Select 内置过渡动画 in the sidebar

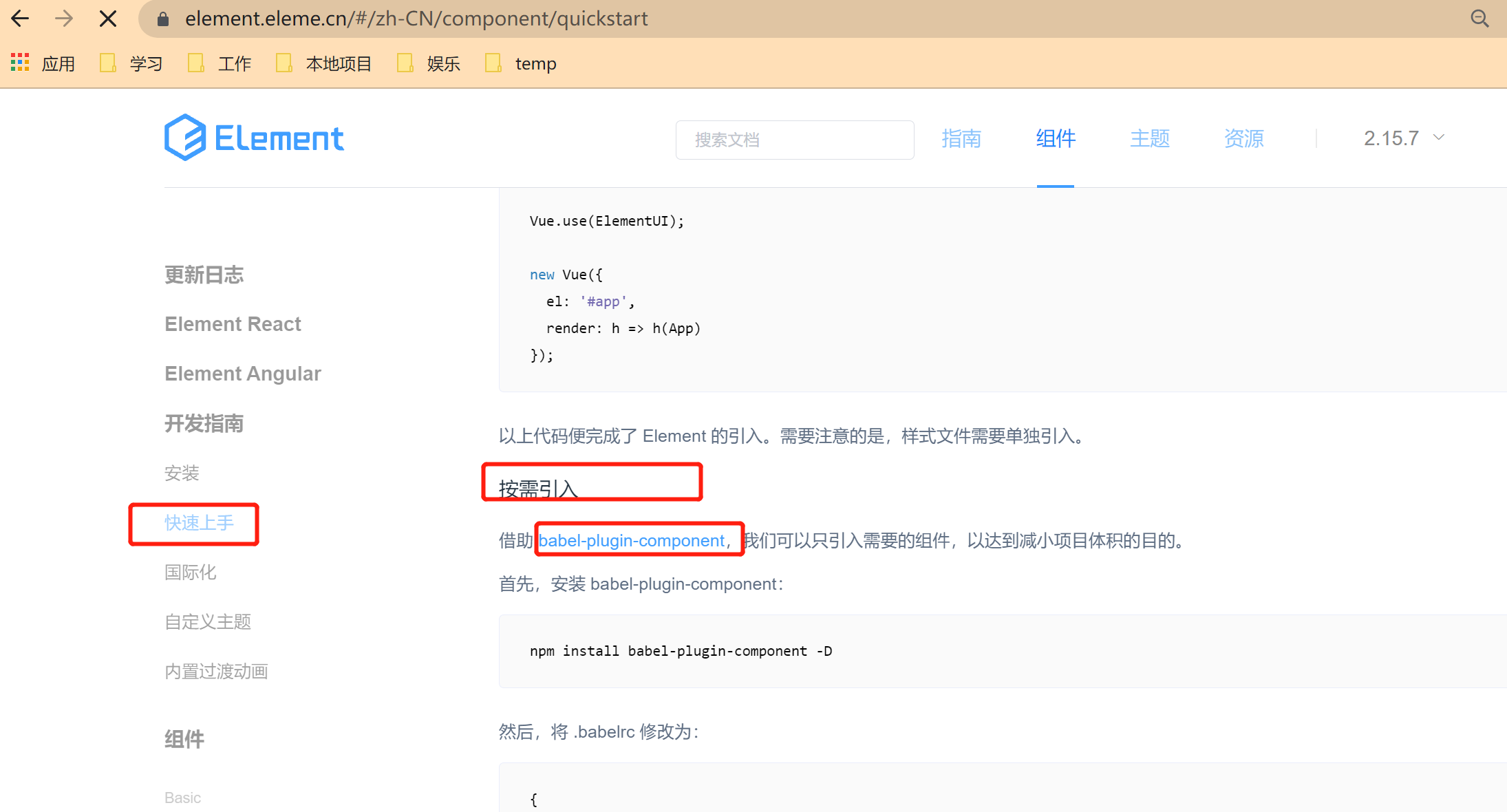[216, 671]
